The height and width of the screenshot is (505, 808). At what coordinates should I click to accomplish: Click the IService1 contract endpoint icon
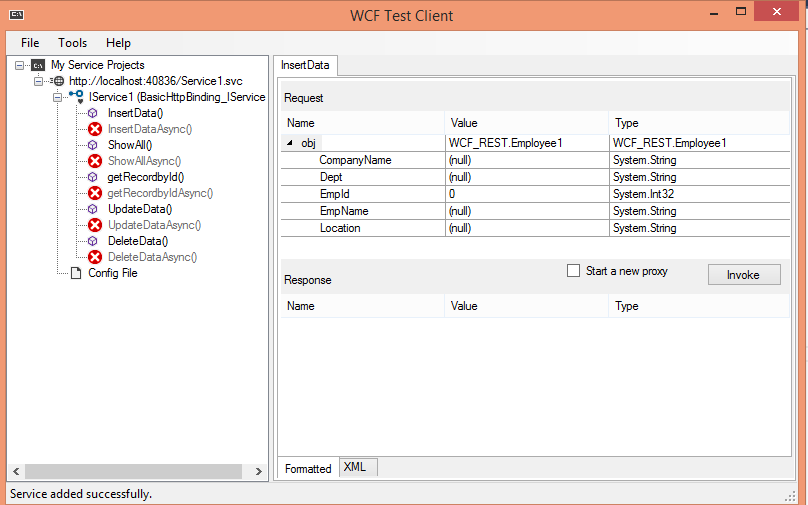click(76, 97)
